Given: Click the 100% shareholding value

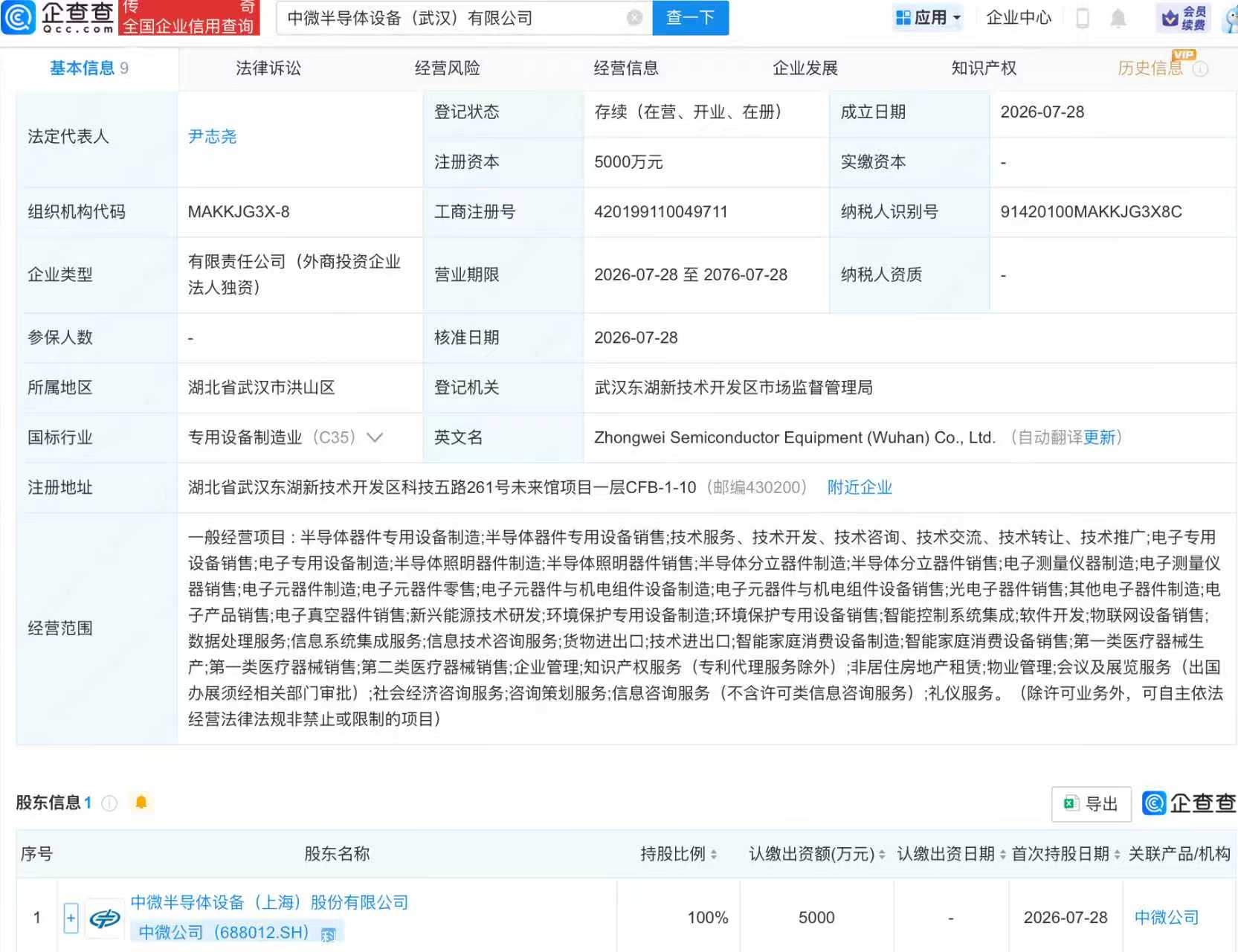Looking at the screenshot, I should coord(708,918).
